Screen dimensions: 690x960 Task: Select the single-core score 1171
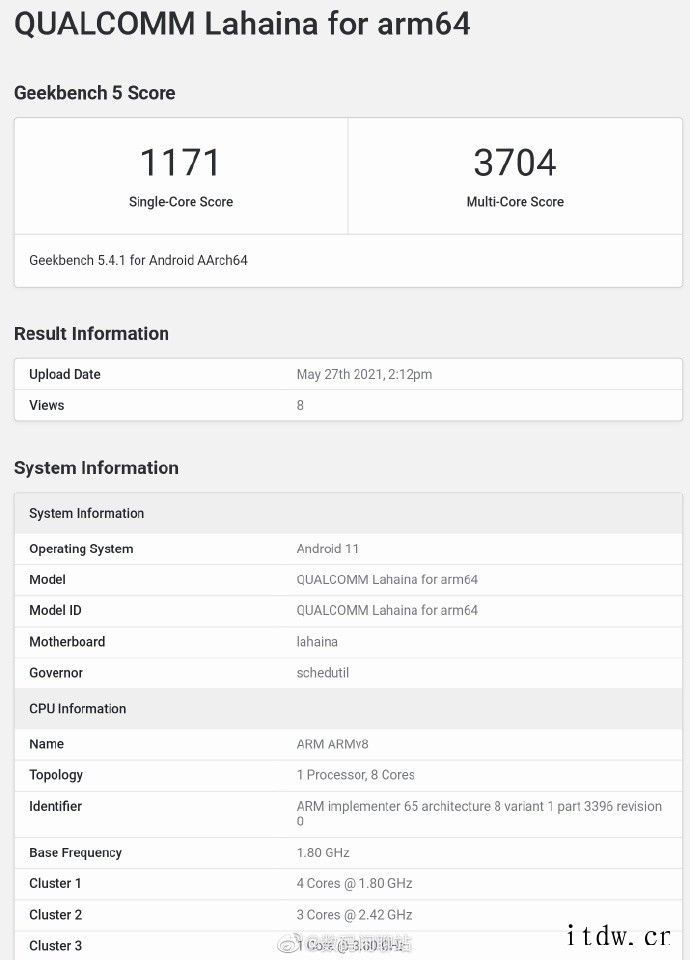click(x=180, y=162)
